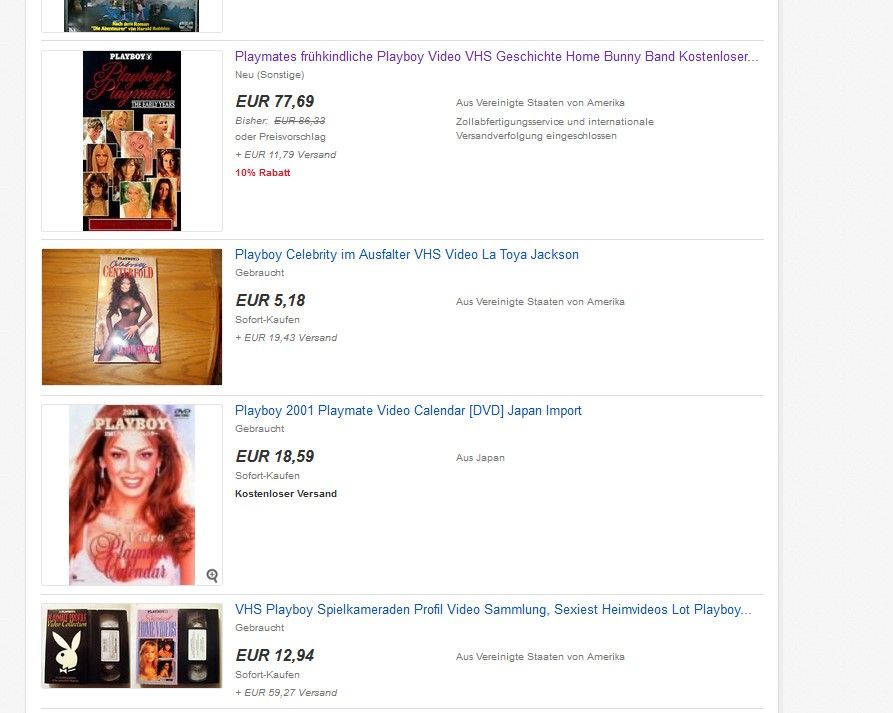Click the '+ EUR 59,27 Versand' shipping text
The height and width of the screenshot is (713, 893).
point(286,692)
